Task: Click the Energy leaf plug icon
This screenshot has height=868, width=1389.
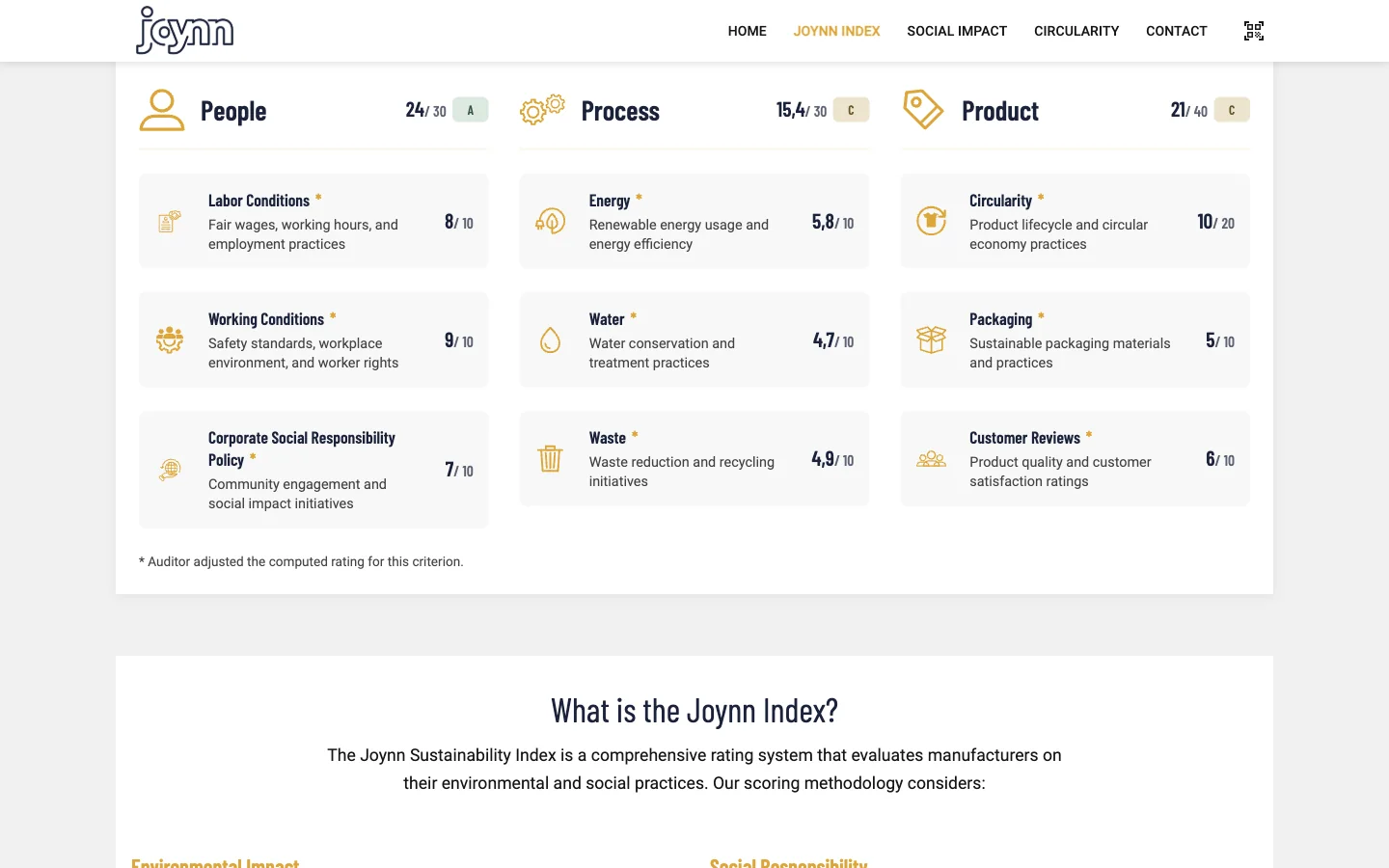Action: [x=550, y=222]
